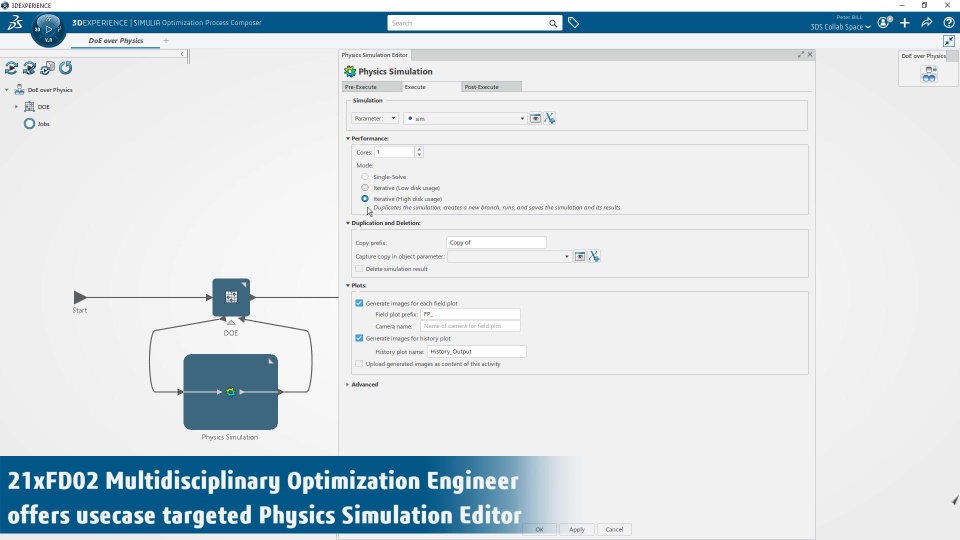
Task: Click the plus add icon in top bar
Action: 905,23
